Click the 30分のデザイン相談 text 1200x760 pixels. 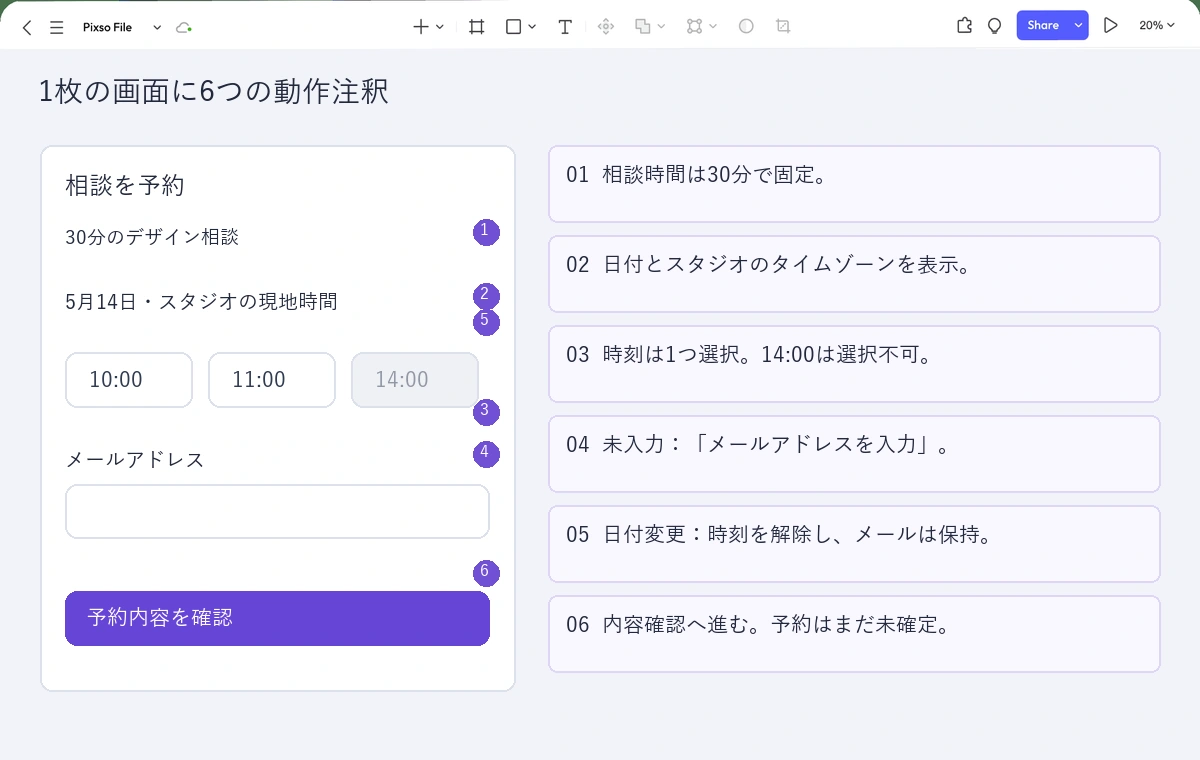click(x=152, y=237)
